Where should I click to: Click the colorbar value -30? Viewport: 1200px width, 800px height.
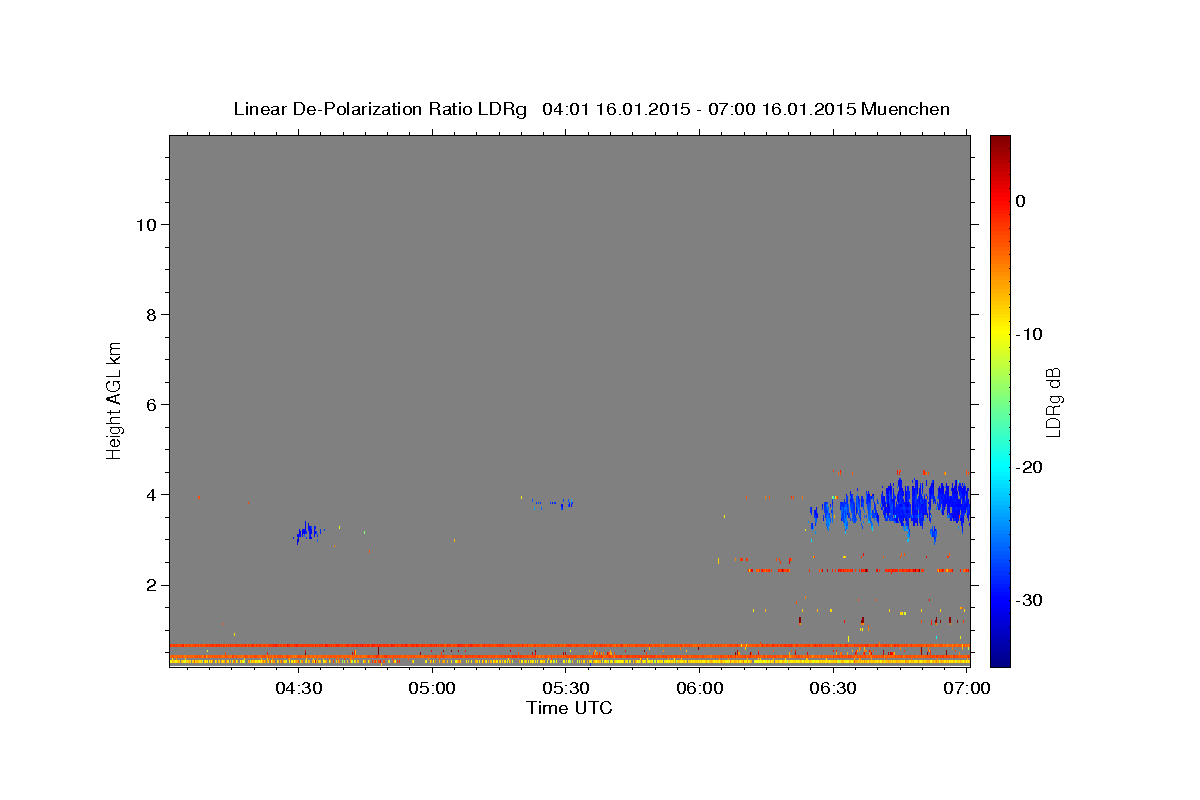click(1030, 600)
